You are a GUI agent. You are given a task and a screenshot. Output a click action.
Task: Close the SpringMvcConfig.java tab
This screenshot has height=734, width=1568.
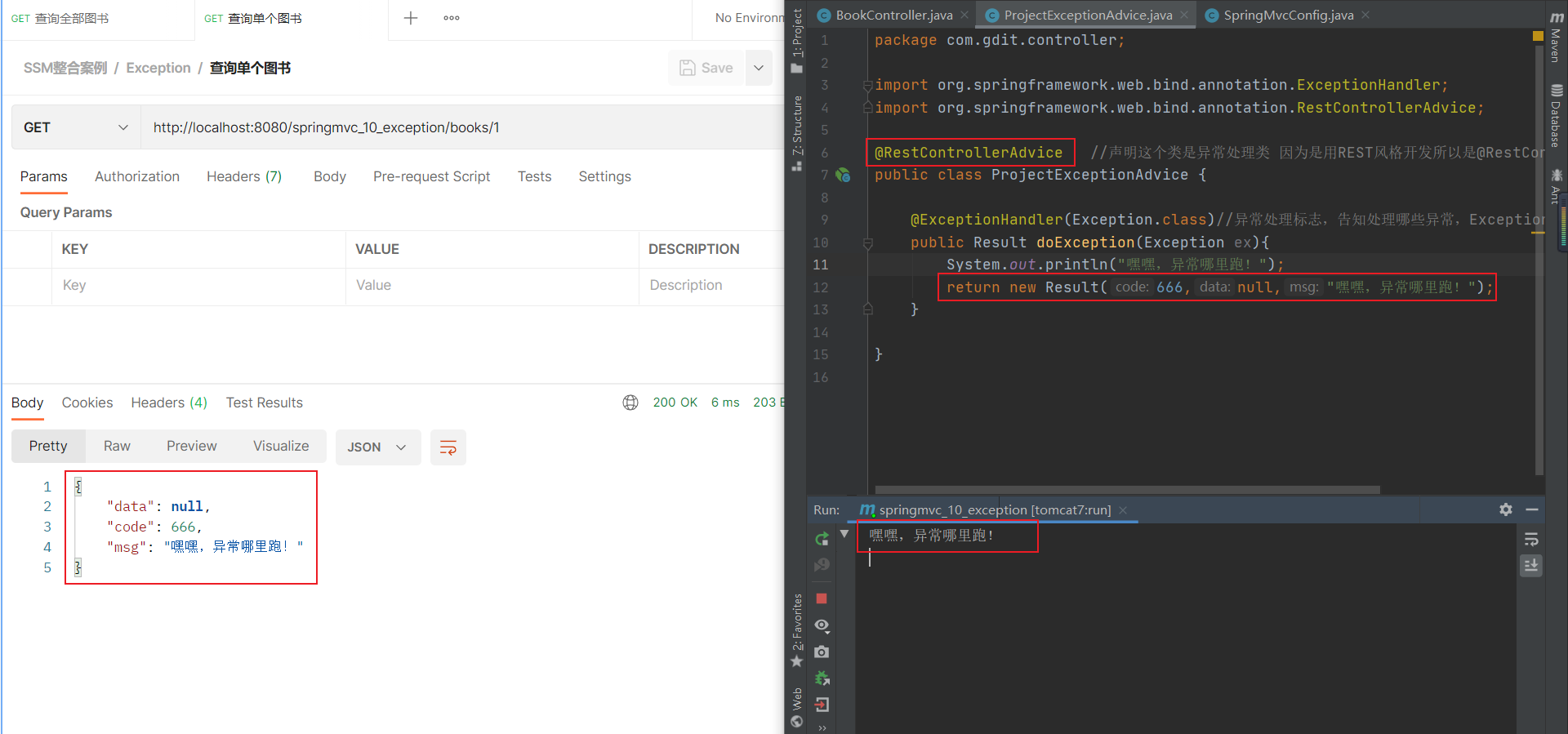[x=1365, y=15]
